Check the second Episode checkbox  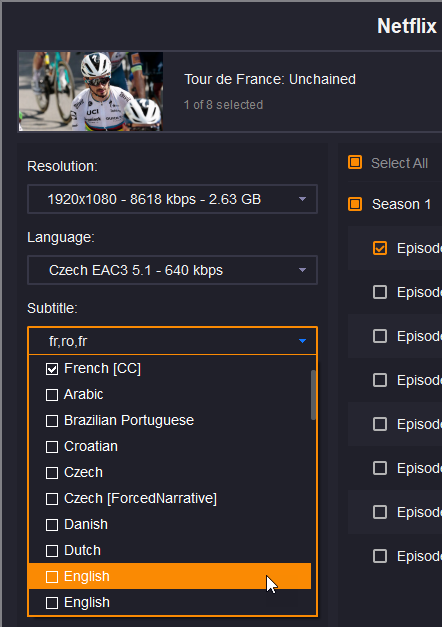pos(380,292)
